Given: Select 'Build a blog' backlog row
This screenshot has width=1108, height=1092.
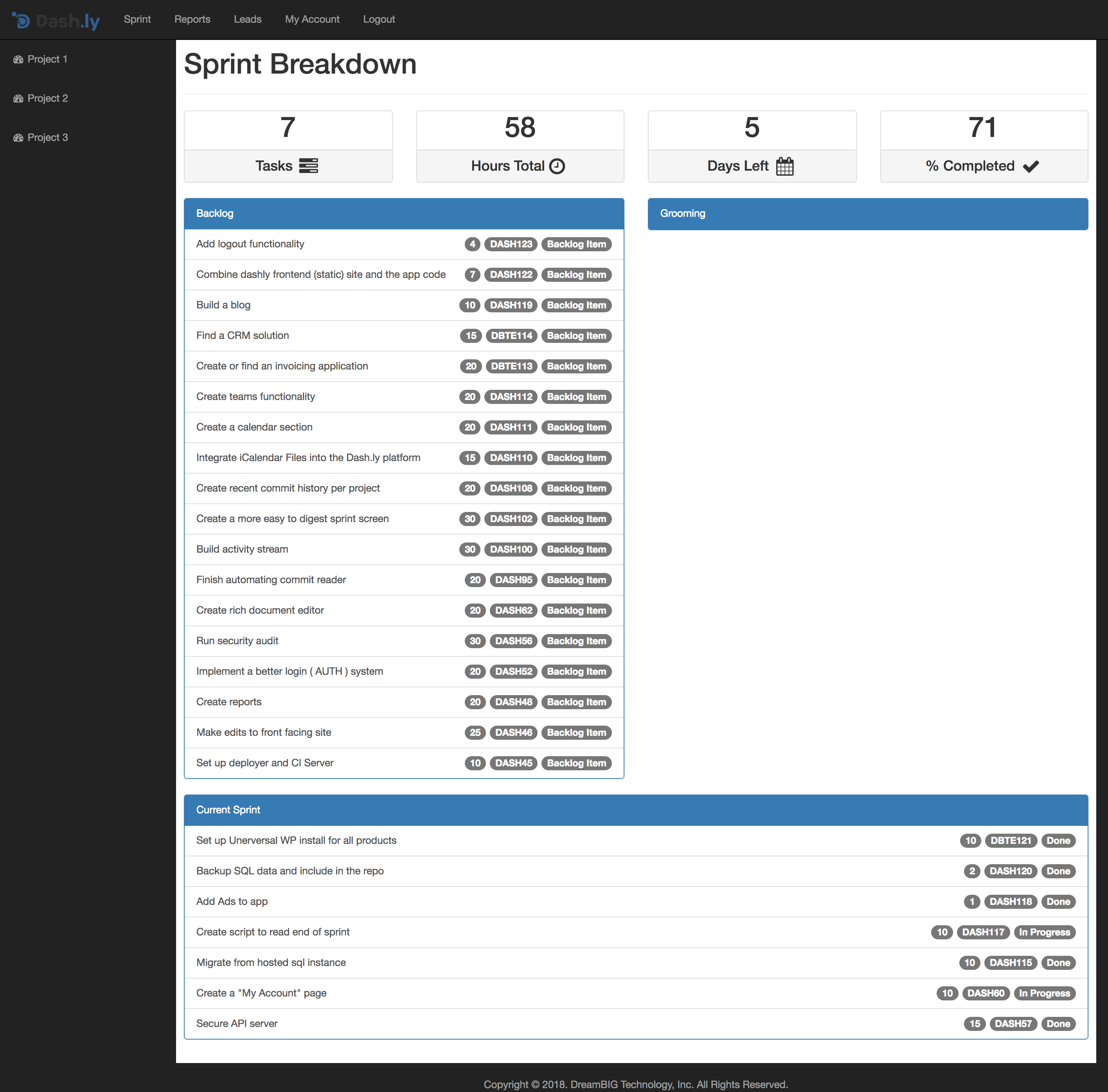Looking at the screenshot, I should (404, 305).
